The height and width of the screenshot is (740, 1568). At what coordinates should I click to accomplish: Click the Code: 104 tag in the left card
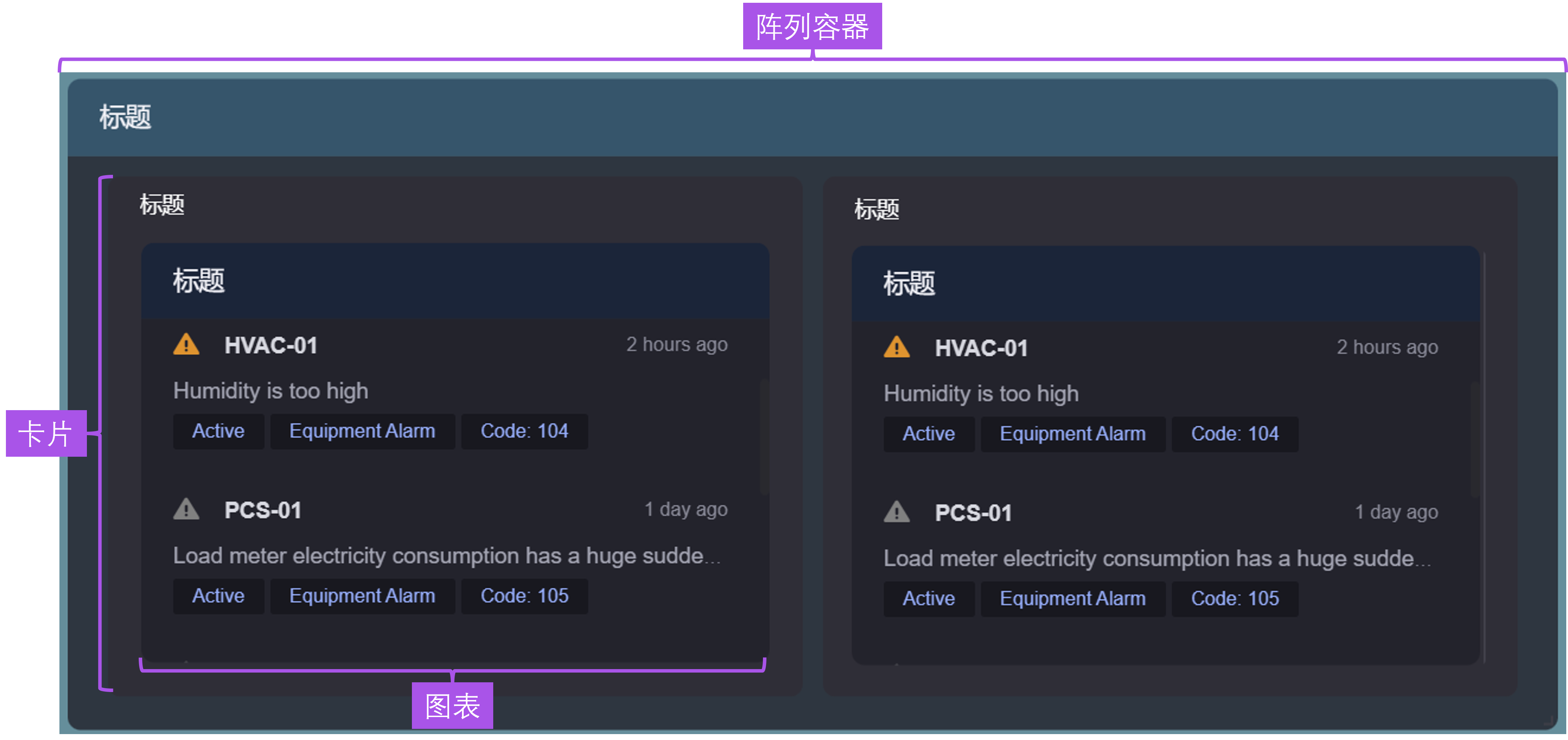(x=524, y=431)
